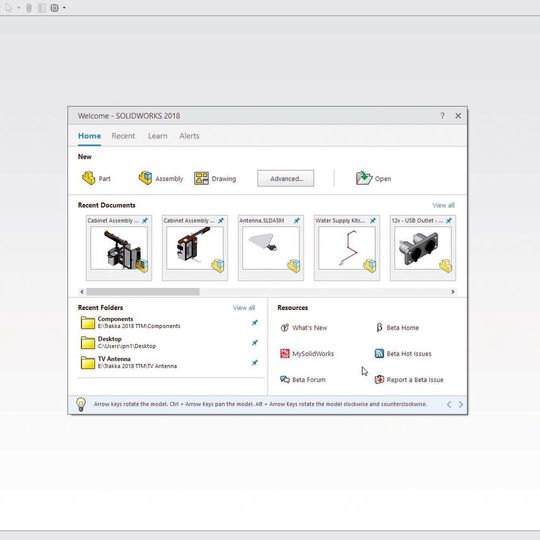Create a new Part document
Image resolution: width=540 pixels, height=540 pixels.
click(x=96, y=178)
